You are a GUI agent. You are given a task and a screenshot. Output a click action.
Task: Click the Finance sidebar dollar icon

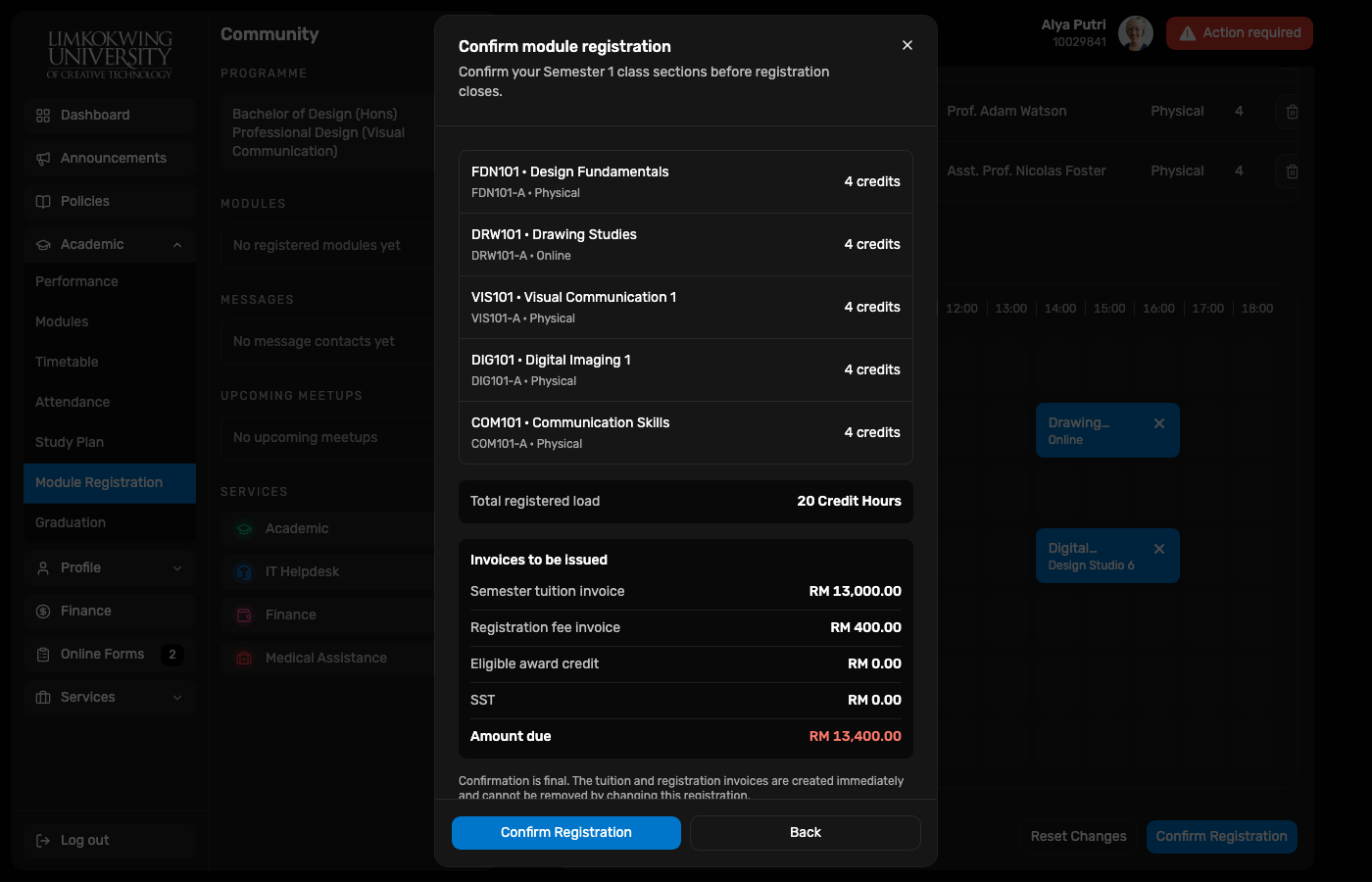point(43,612)
